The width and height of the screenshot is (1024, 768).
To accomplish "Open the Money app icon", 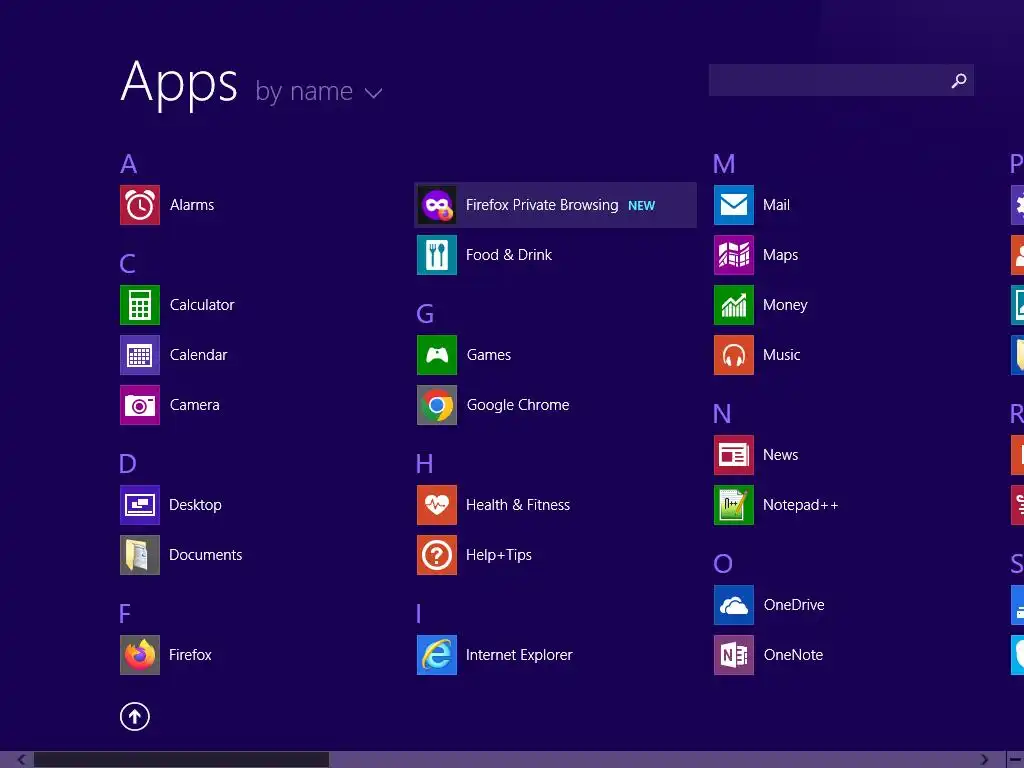I will 734,305.
